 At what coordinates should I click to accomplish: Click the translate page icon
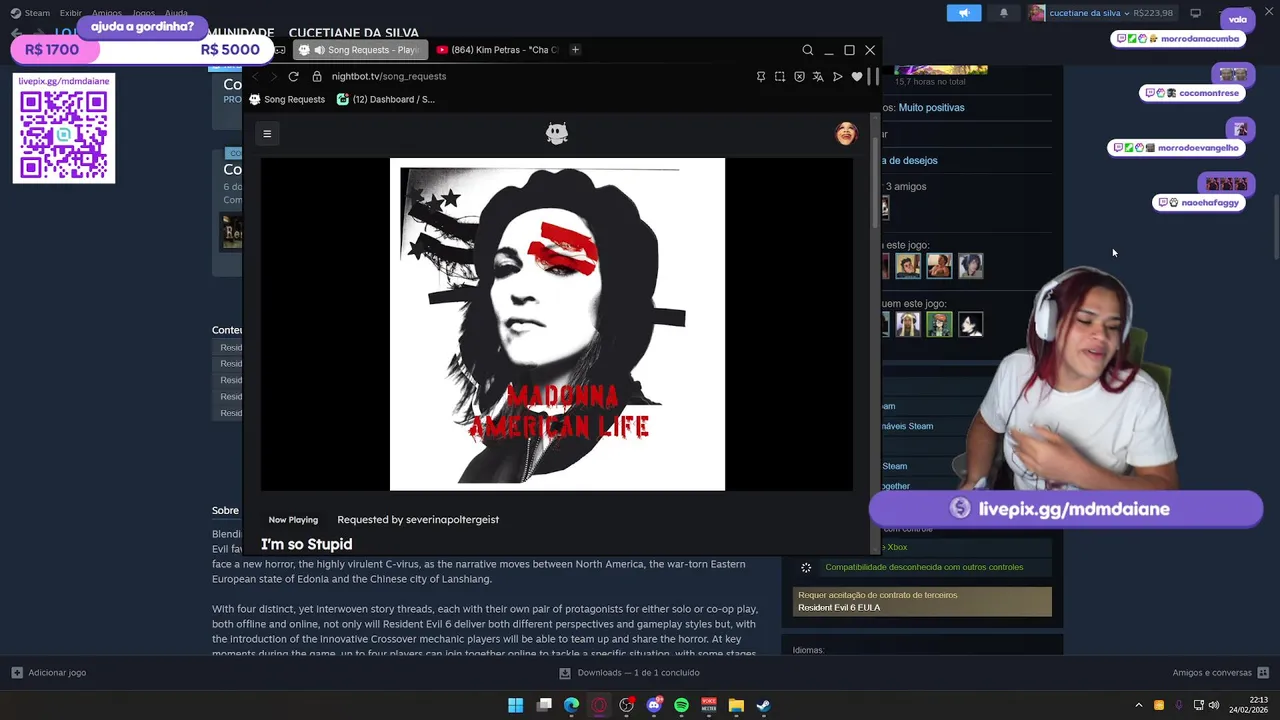[818, 76]
